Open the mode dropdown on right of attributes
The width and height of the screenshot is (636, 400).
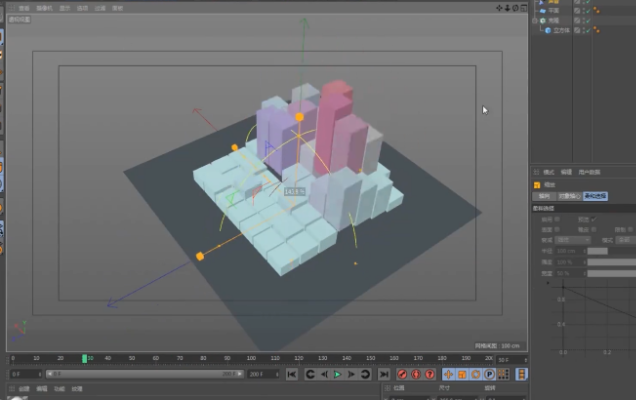[x=624, y=240]
